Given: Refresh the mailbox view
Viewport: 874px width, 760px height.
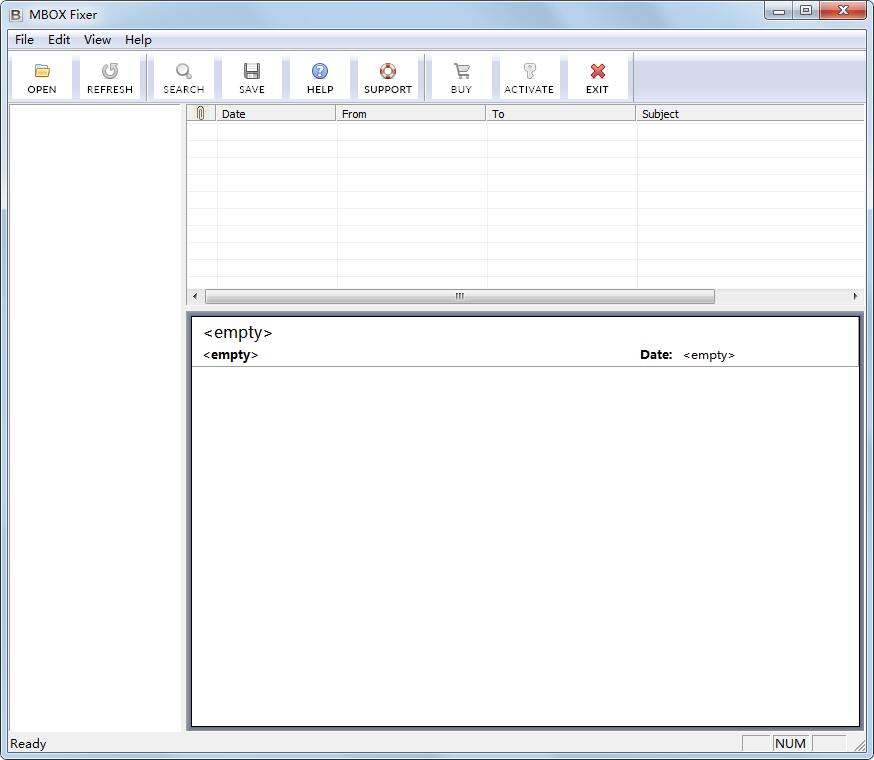Looking at the screenshot, I should [x=110, y=76].
